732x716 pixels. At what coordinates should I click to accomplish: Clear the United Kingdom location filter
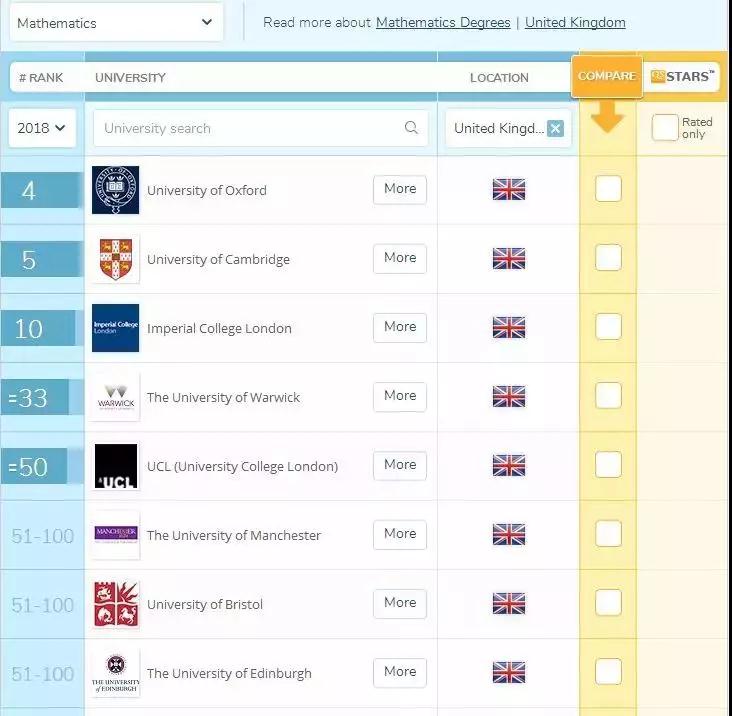tap(555, 128)
